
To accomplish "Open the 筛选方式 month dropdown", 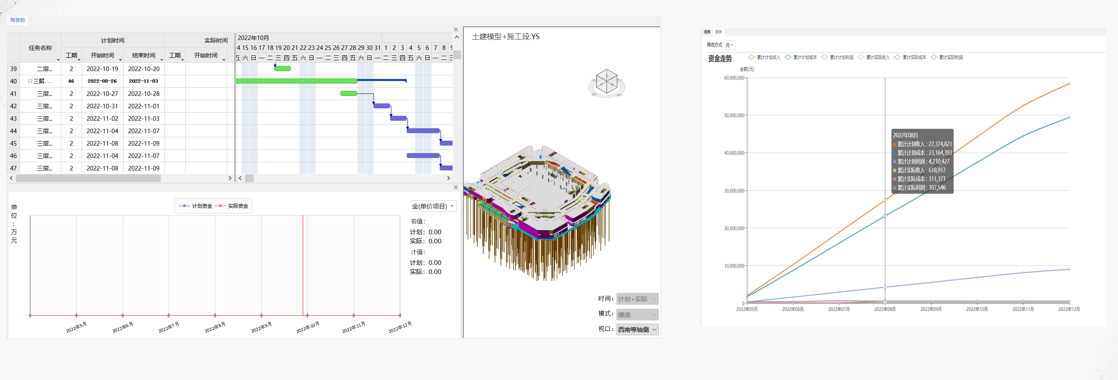I will [729, 45].
